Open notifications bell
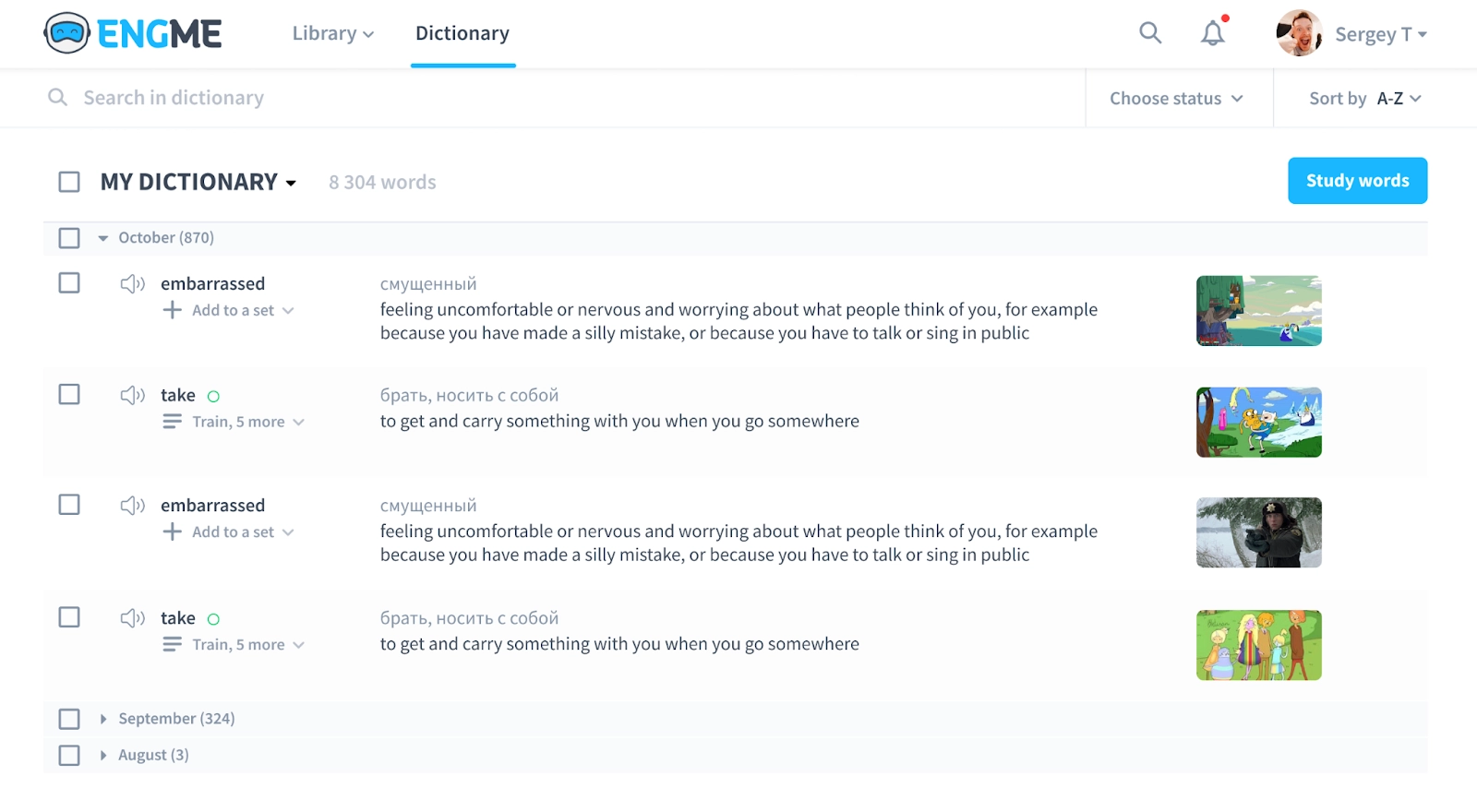Screen dimensions: 1477x812 click(x=1212, y=34)
